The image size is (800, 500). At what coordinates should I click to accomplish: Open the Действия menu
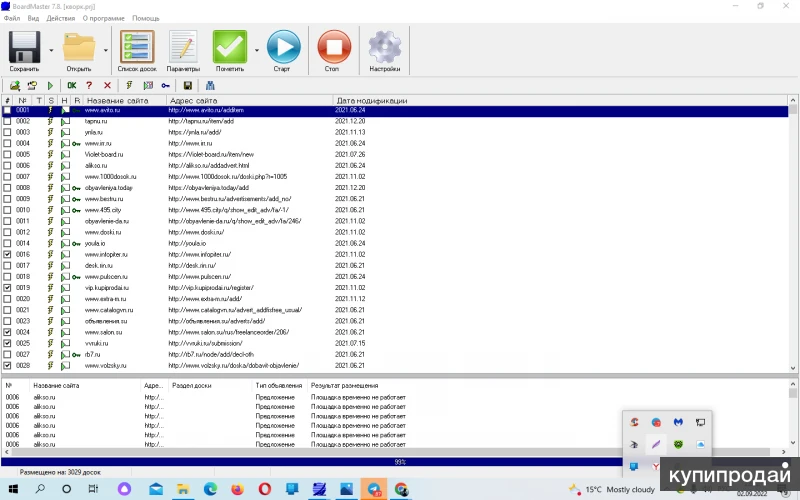point(60,18)
